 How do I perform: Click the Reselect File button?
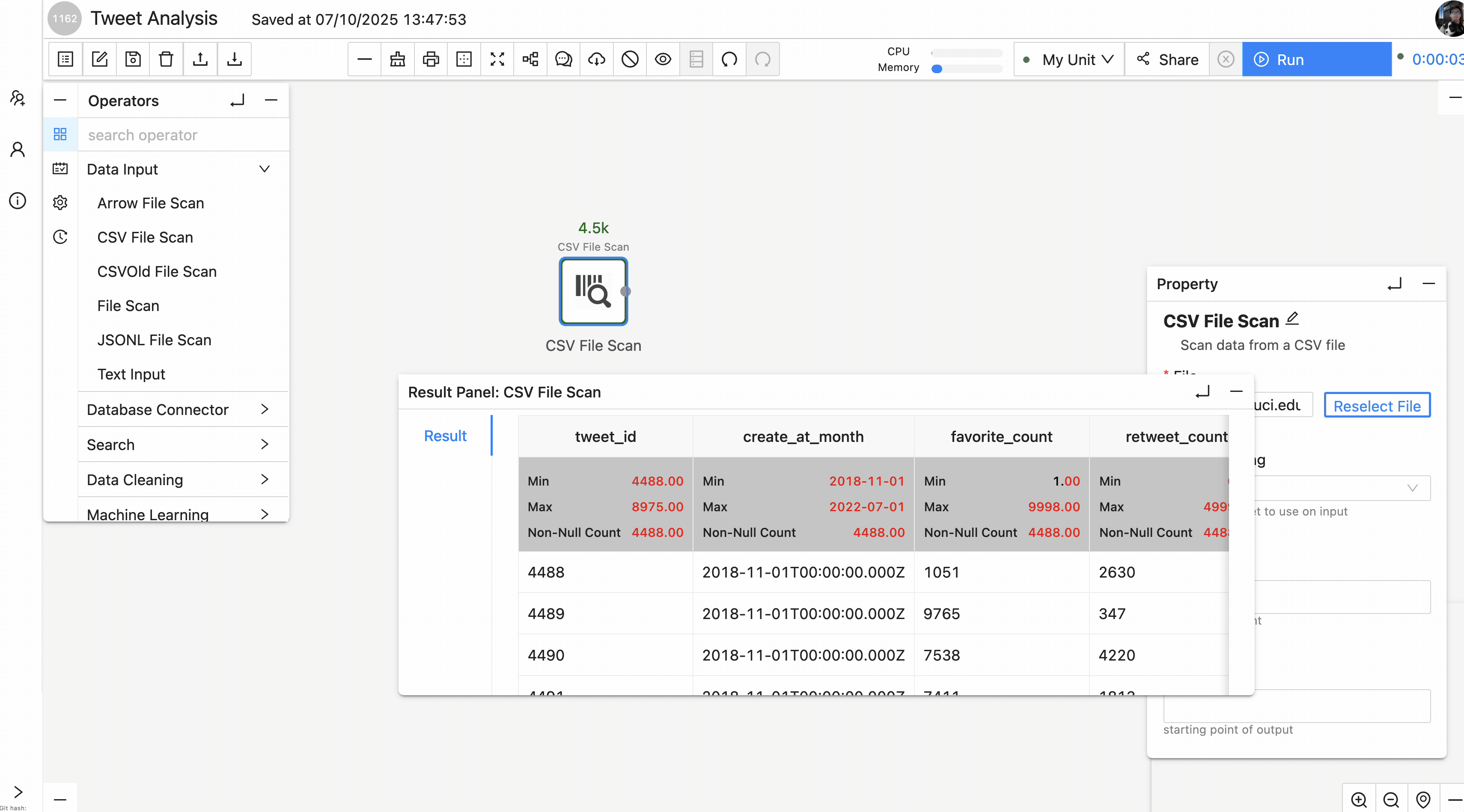1377,406
